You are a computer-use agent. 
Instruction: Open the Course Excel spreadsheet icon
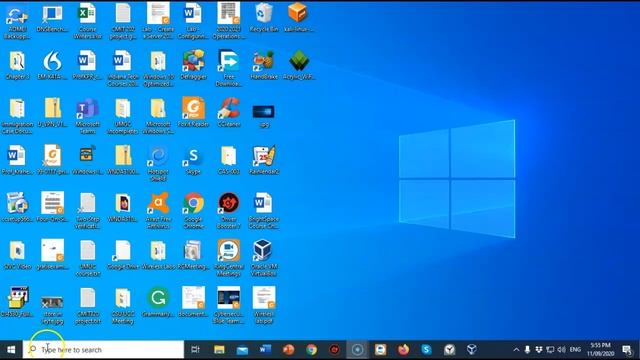point(87,20)
